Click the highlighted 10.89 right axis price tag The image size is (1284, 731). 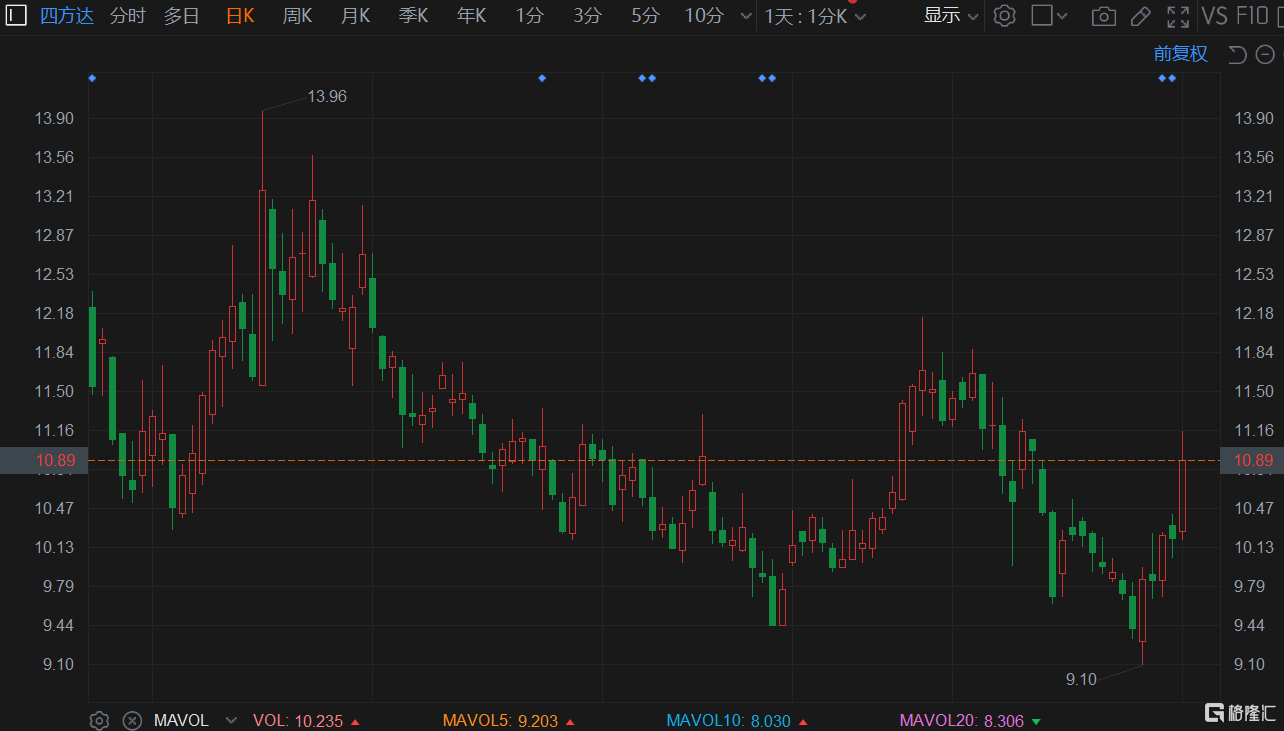point(1254,460)
